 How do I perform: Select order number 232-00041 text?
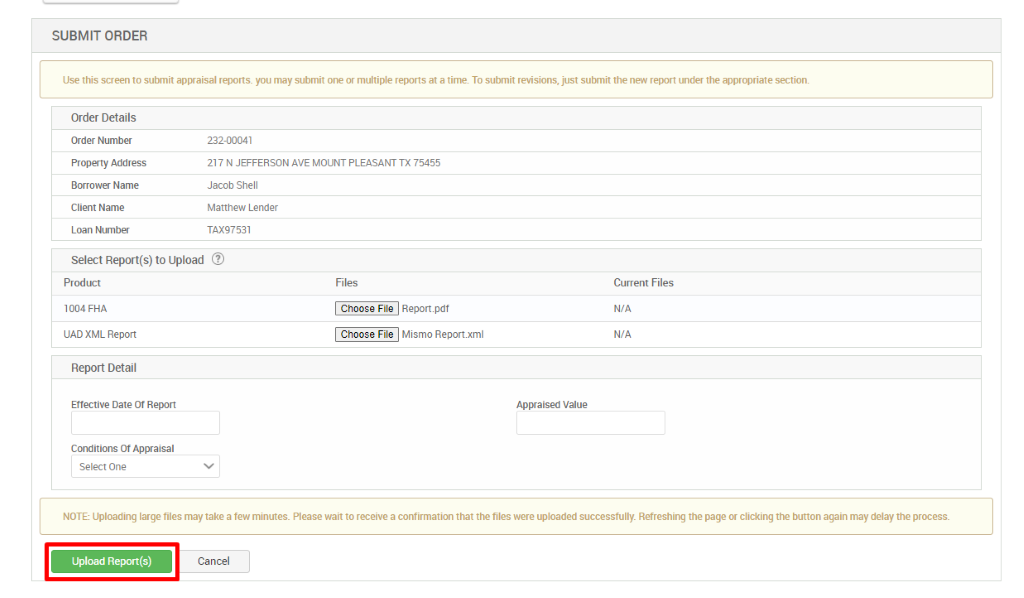(x=230, y=140)
